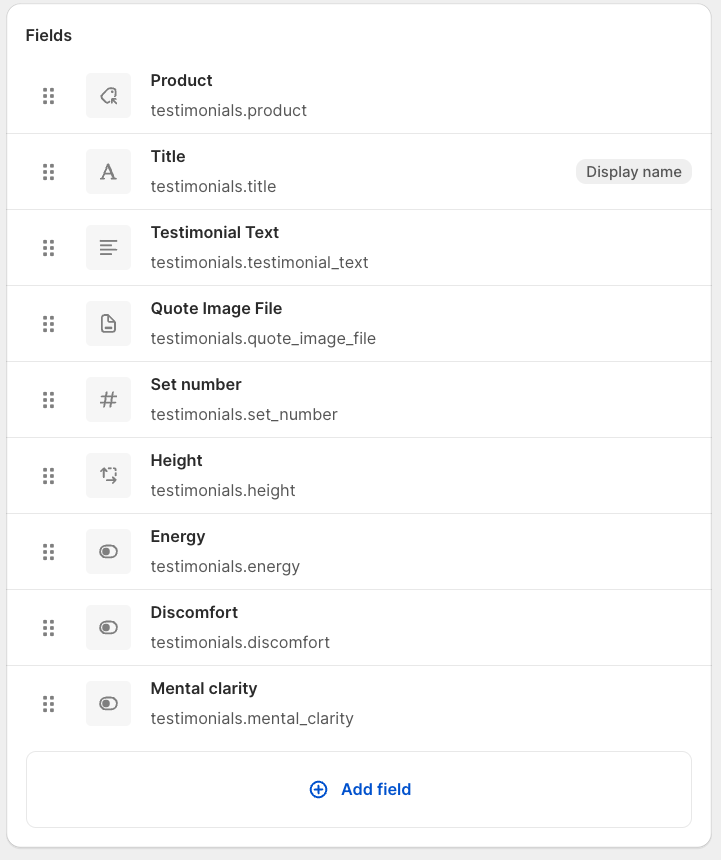The width and height of the screenshot is (721, 860).
Task: Click the Discomfort boolean toggle icon
Action: tap(108, 628)
